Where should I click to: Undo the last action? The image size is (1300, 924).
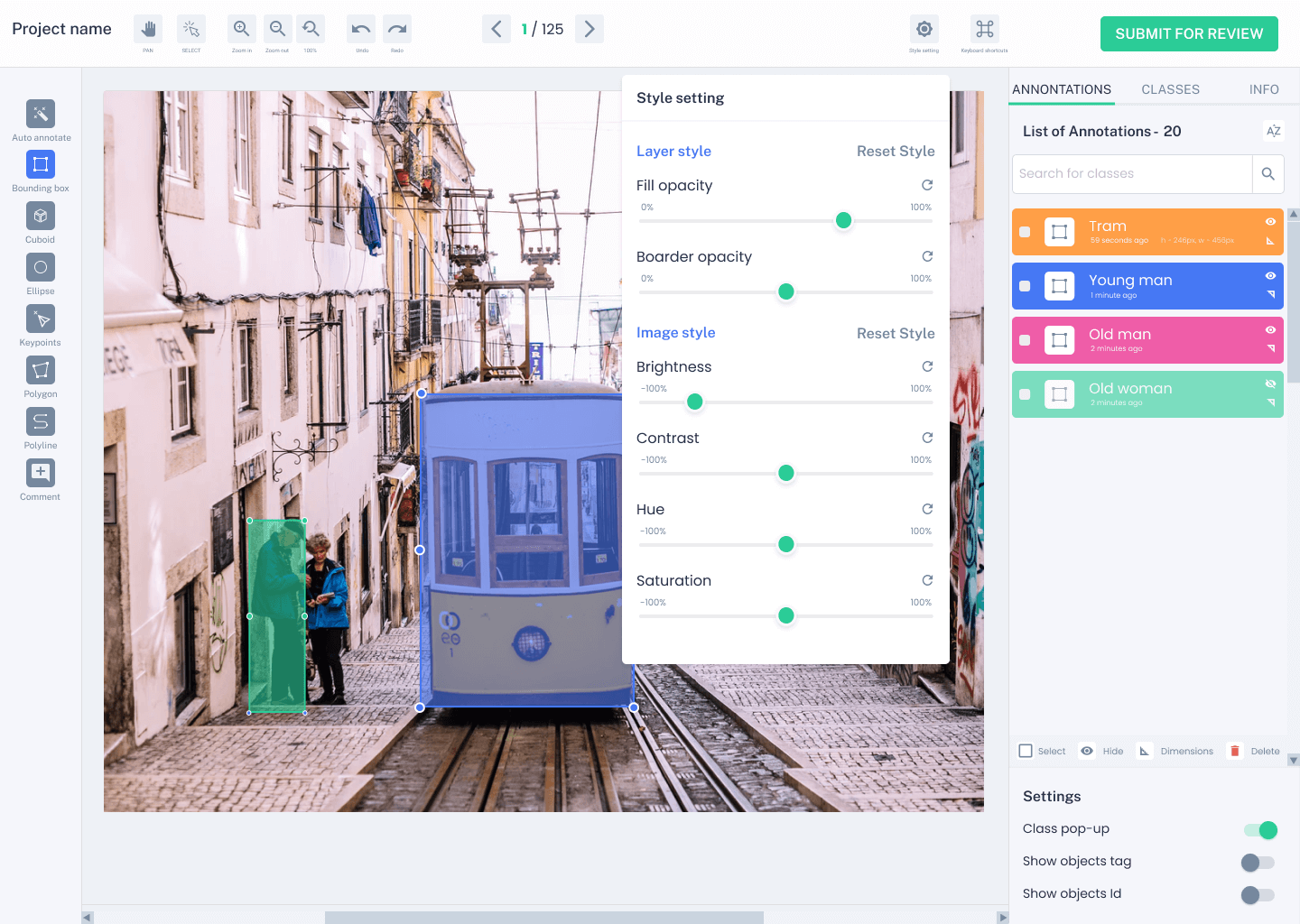point(361,29)
